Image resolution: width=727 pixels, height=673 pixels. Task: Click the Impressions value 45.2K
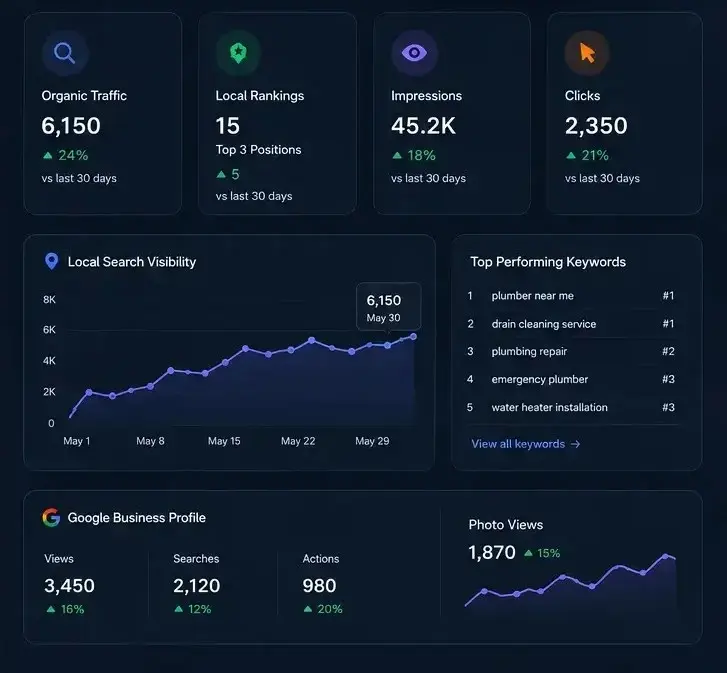pyautogui.click(x=423, y=126)
